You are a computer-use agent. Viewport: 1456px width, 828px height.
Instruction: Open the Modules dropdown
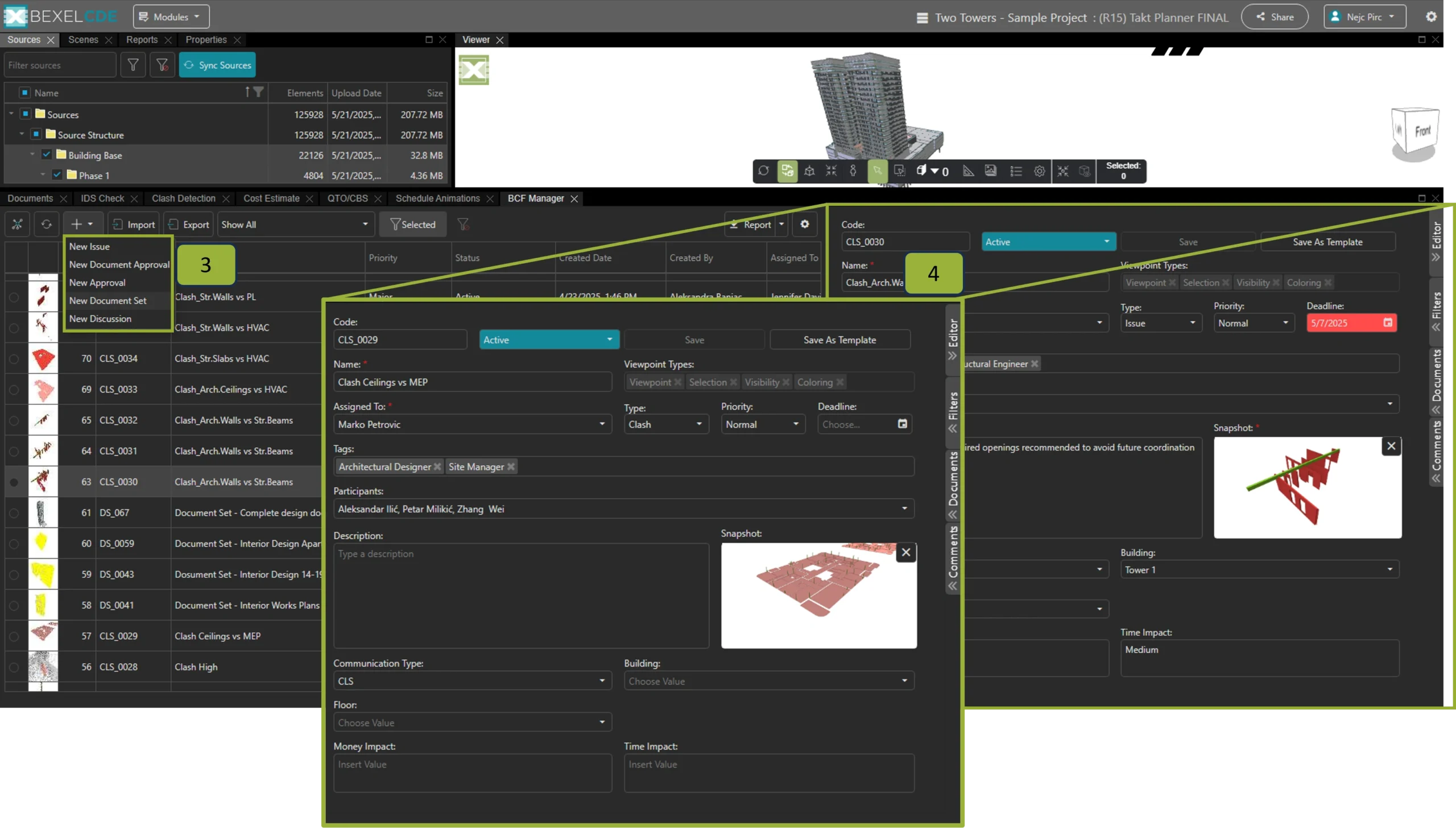click(171, 16)
